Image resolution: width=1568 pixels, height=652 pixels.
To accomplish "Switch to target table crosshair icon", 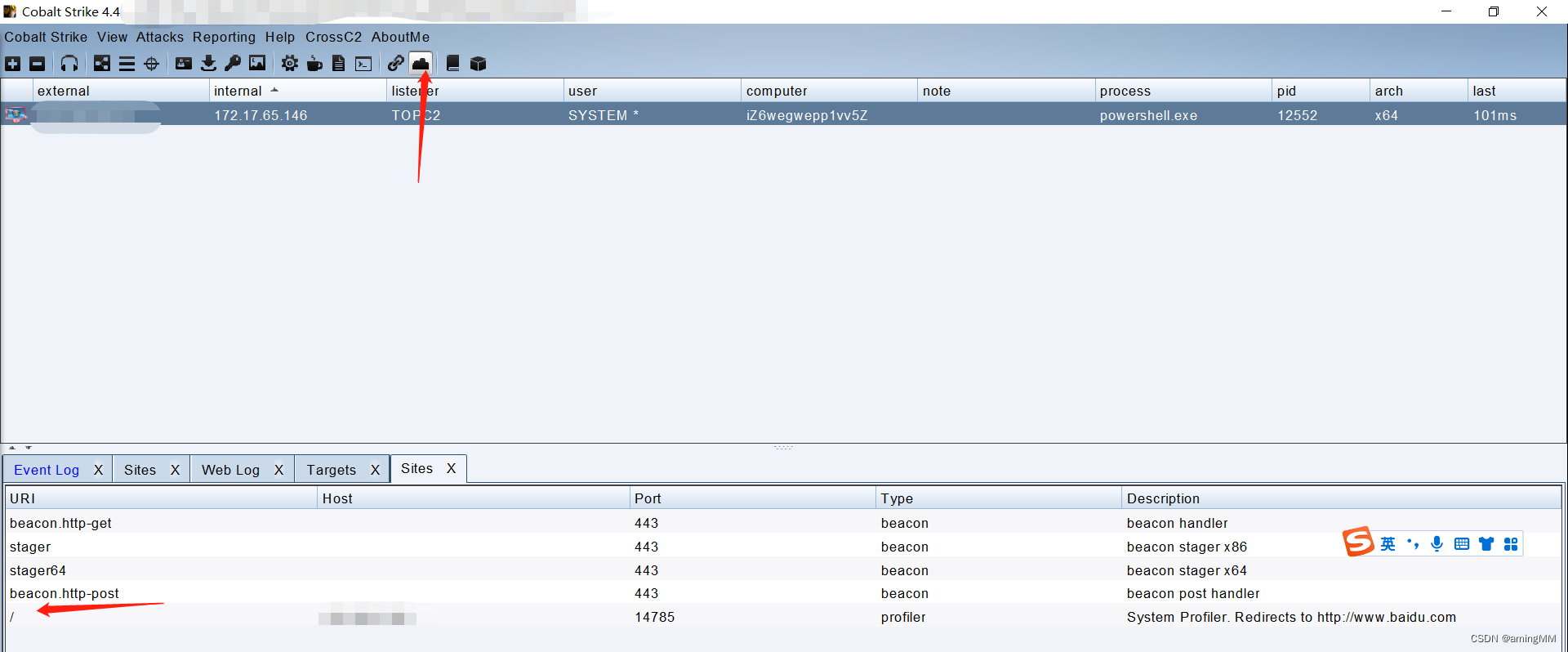I will [x=151, y=64].
